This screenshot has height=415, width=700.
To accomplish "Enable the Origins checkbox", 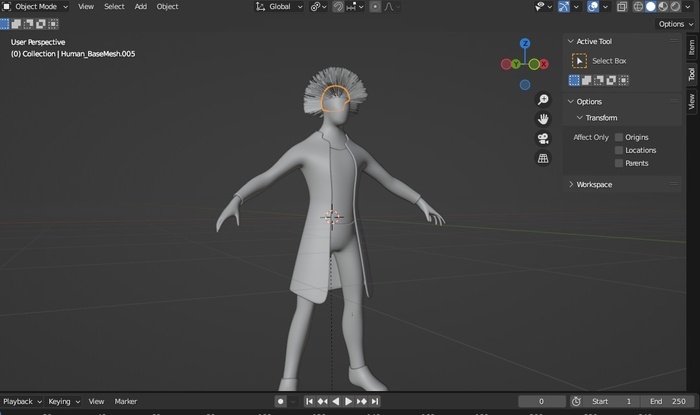I will click(x=619, y=137).
